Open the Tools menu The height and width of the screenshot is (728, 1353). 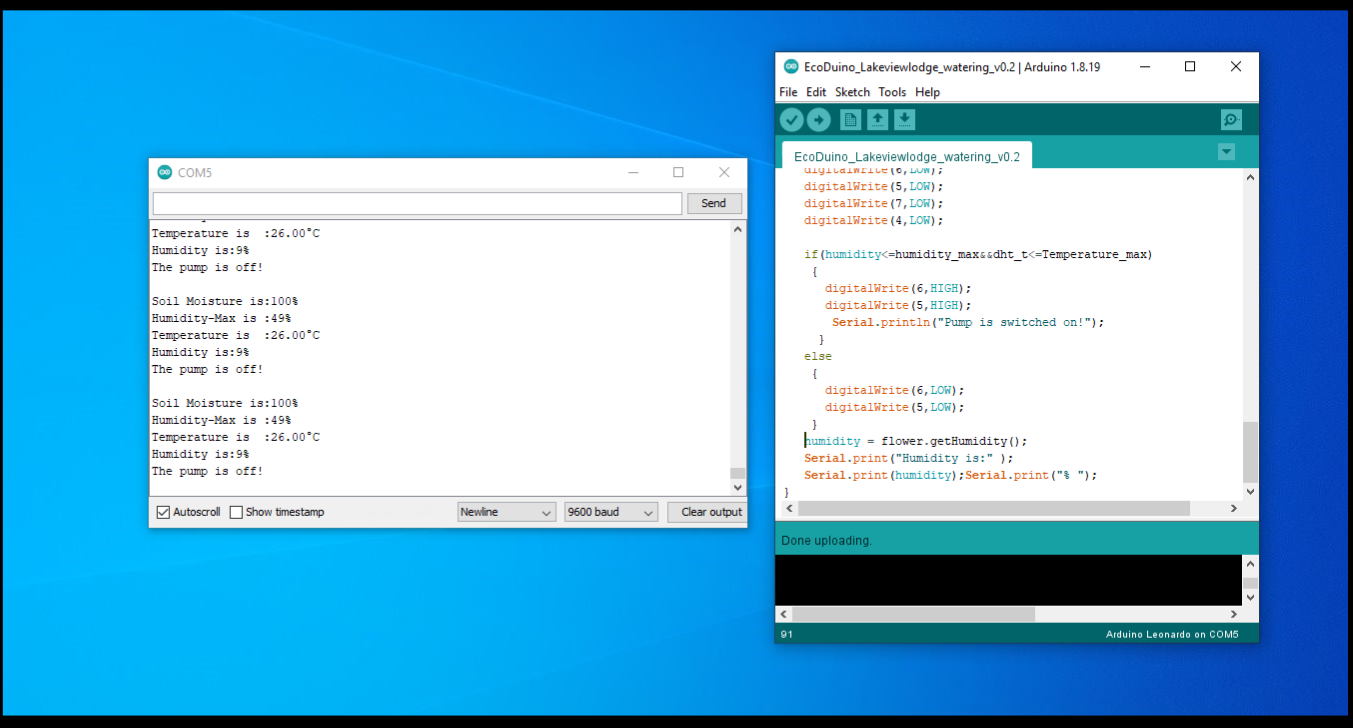[892, 92]
